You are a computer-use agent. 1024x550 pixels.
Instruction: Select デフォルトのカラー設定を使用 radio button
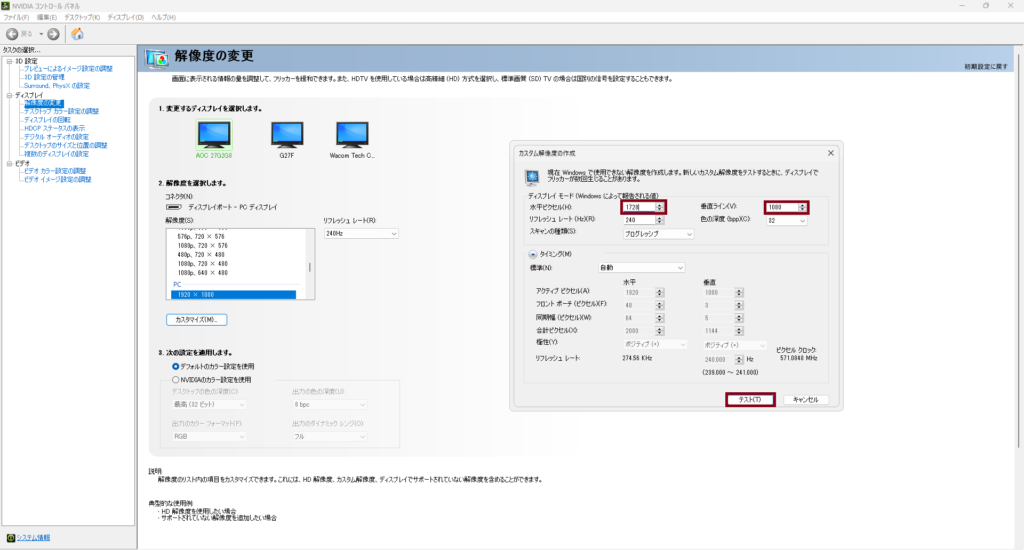pos(176,366)
